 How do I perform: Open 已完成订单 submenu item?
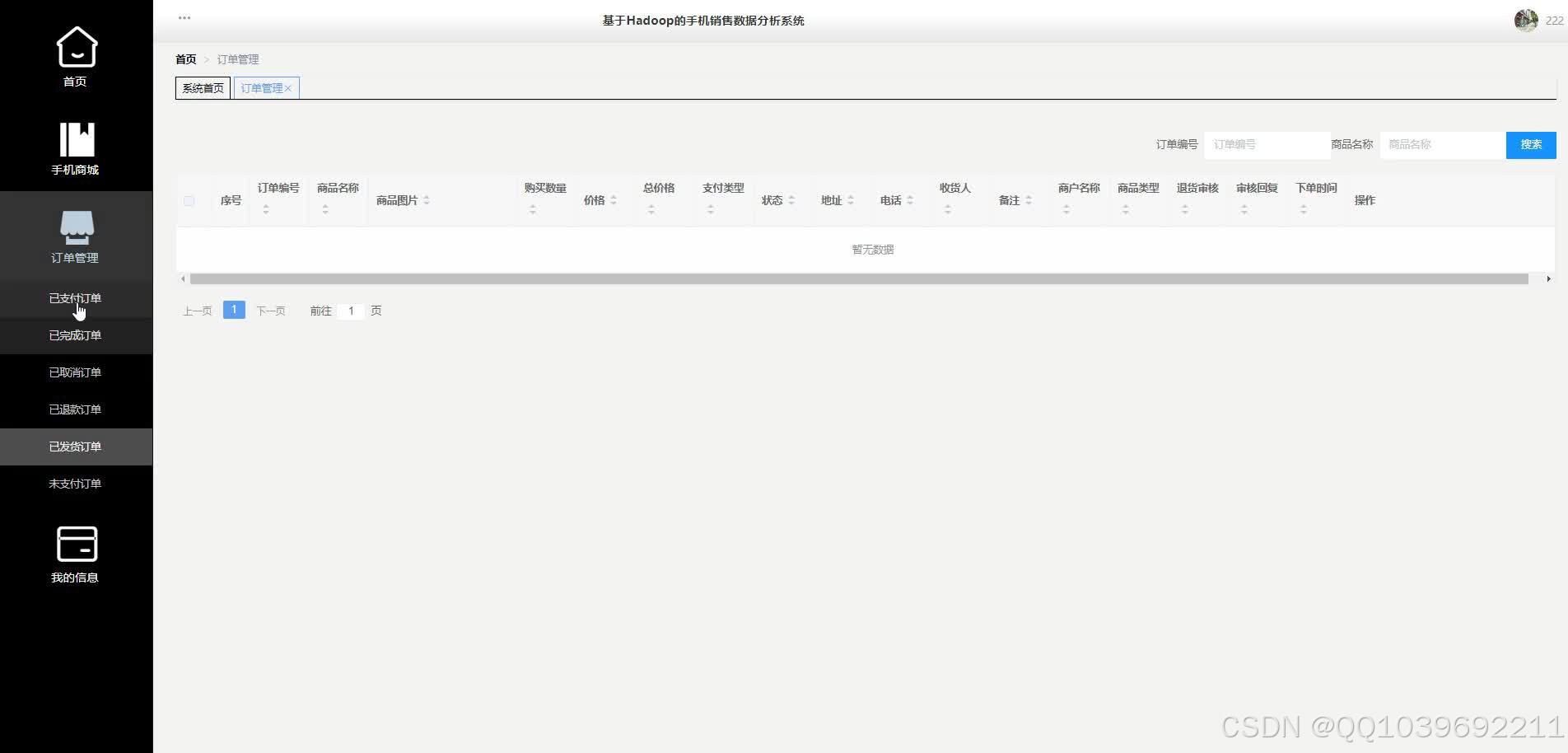[x=76, y=335]
